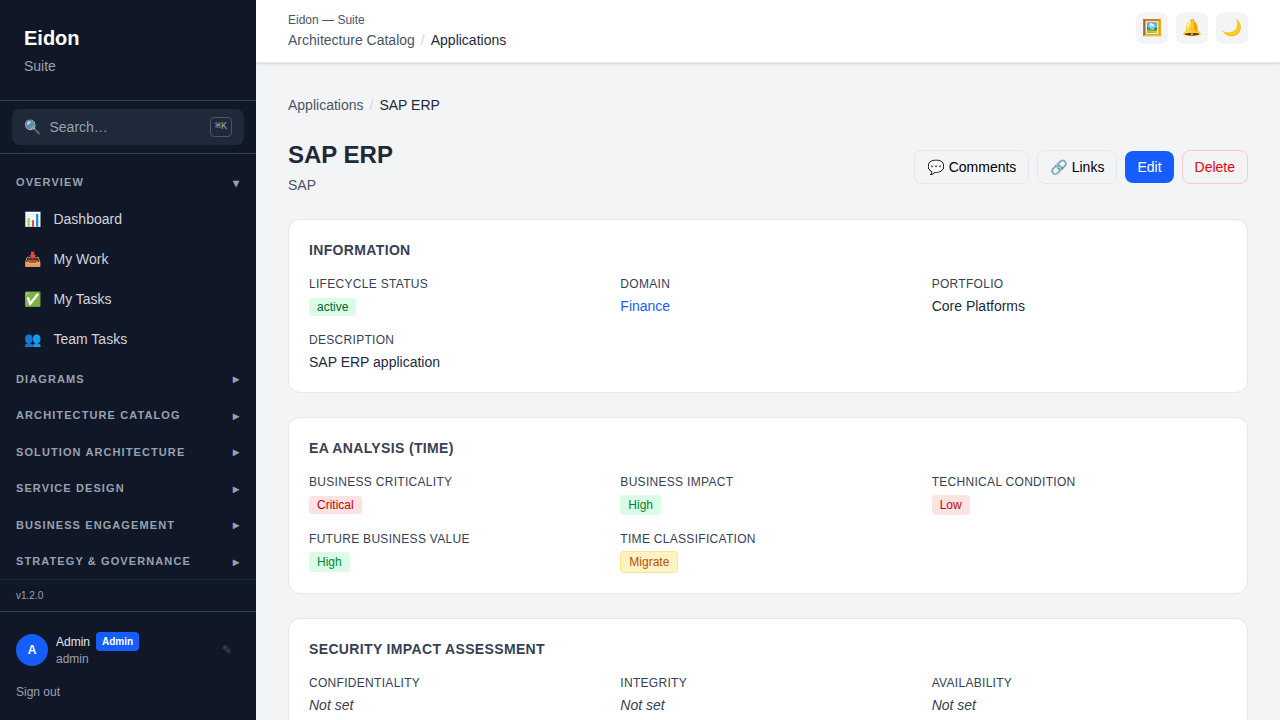Click the My Work inbox icon

coord(33,259)
